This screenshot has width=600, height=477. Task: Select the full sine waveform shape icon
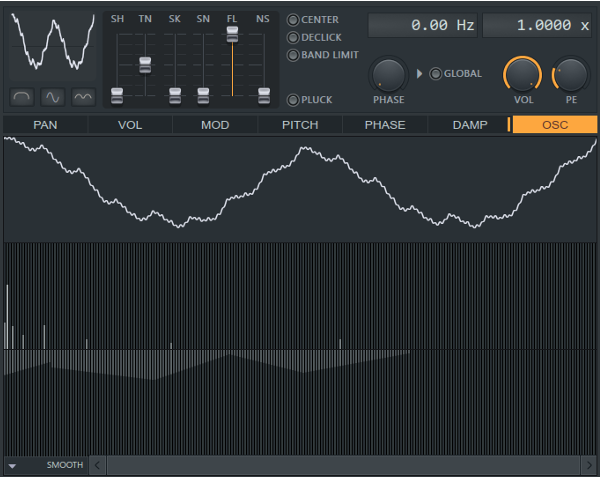(x=52, y=97)
